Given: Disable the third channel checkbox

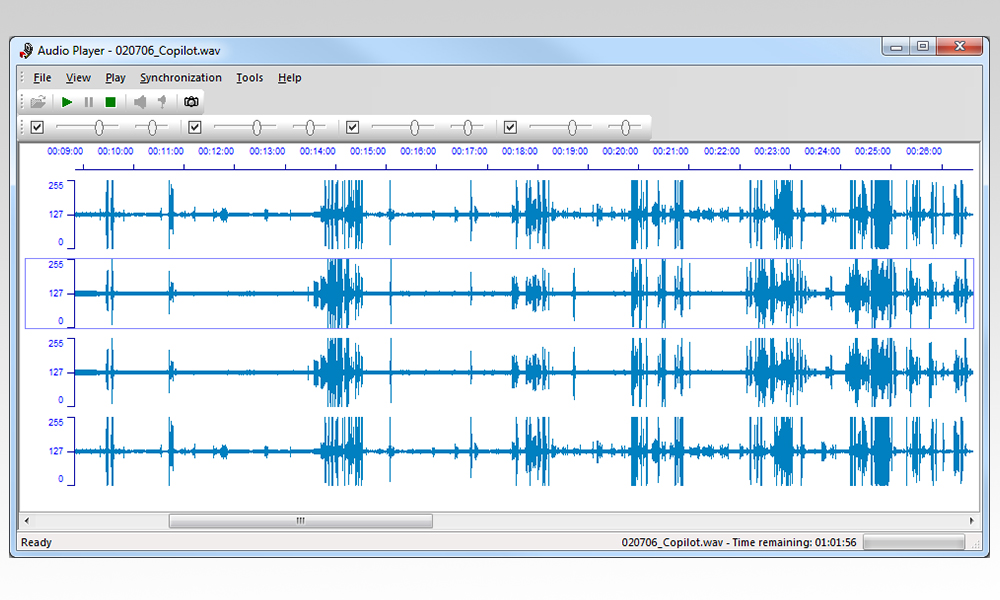Looking at the screenshot, I should [352, 128].
